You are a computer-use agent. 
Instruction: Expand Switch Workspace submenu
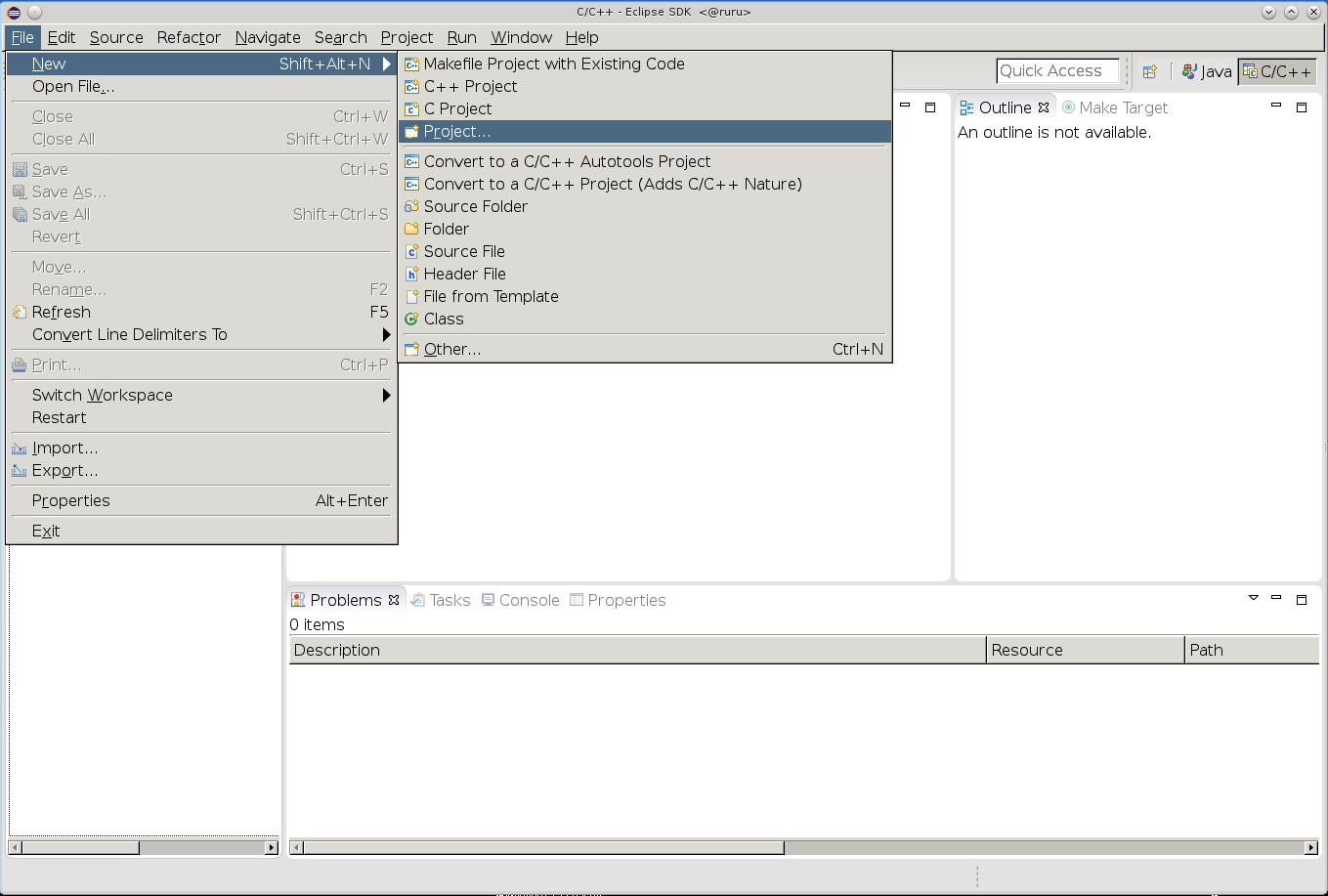coord(103,395)
